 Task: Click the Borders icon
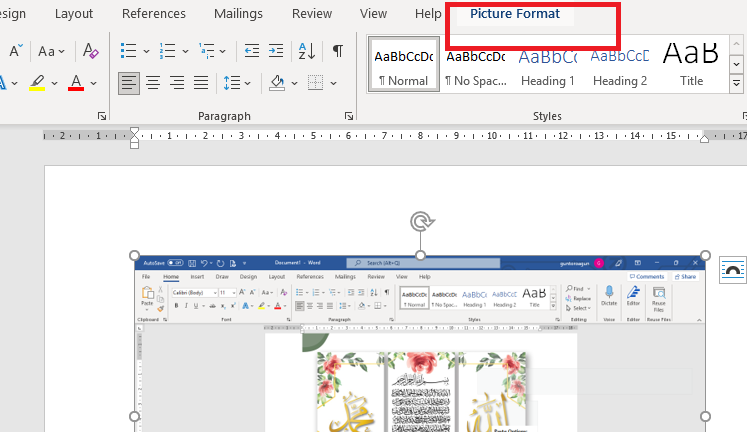tap(315, 83)
